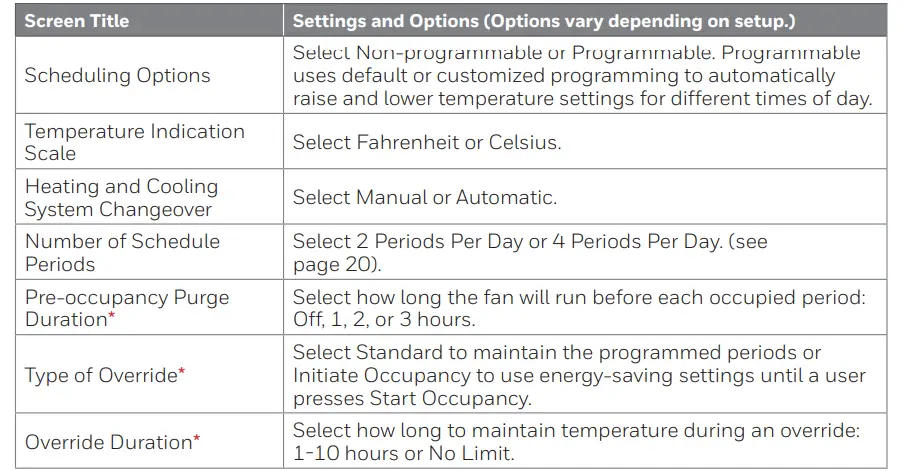Click the "Screen Title" column header
The height and width of the screenshot is (471, 905).
76,21
